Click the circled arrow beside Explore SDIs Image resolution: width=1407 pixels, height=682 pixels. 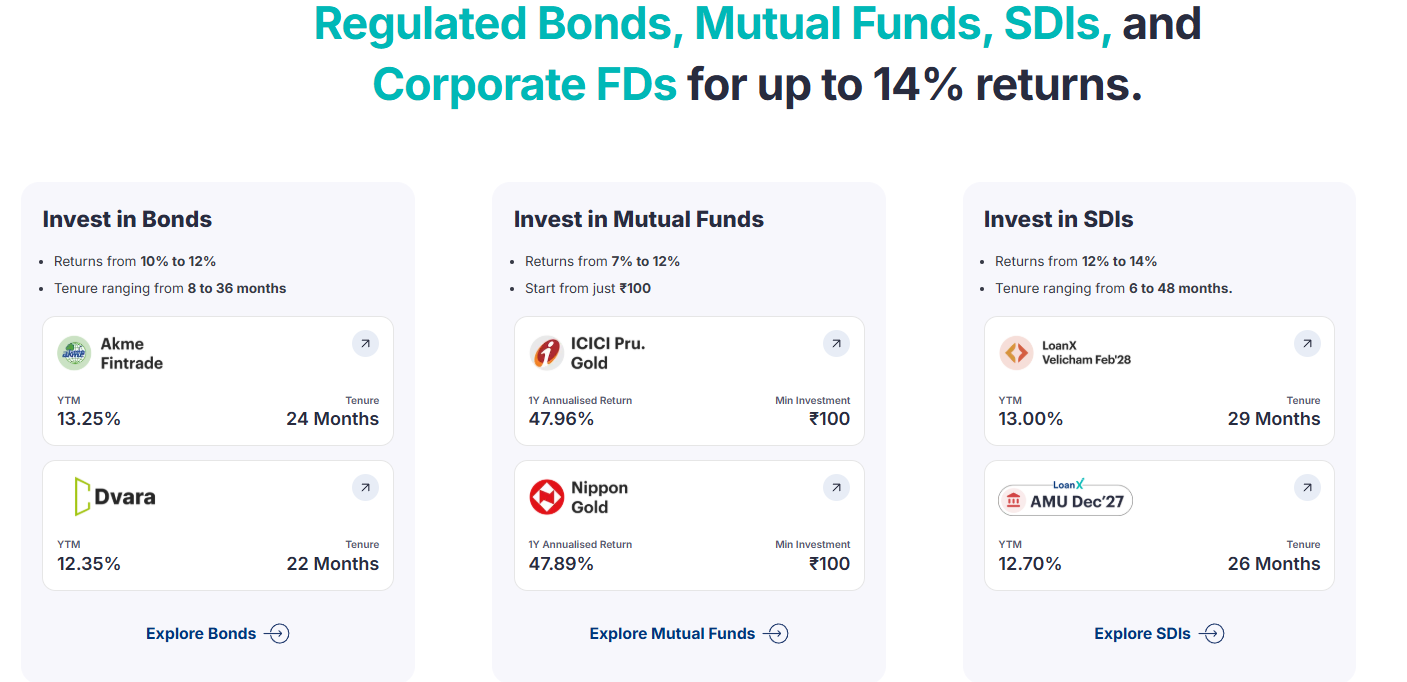tap(1212, 633)
